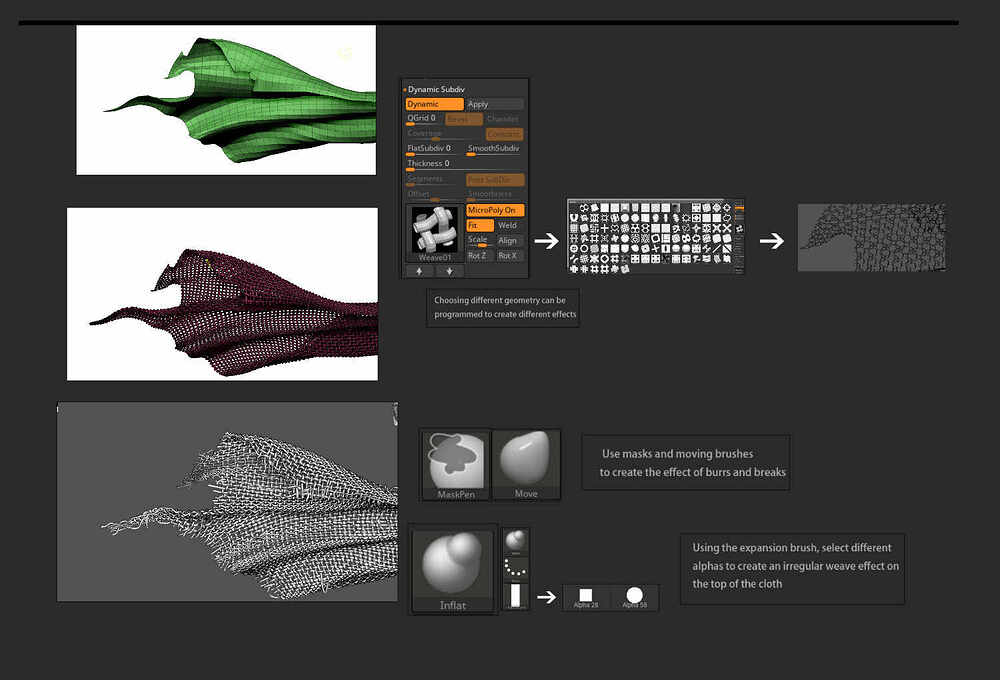Image resolution: width=1000 pixels, height=680 pixels.
Task: Toggle the Dynamic subdivision button
Action: pos(434,104)
